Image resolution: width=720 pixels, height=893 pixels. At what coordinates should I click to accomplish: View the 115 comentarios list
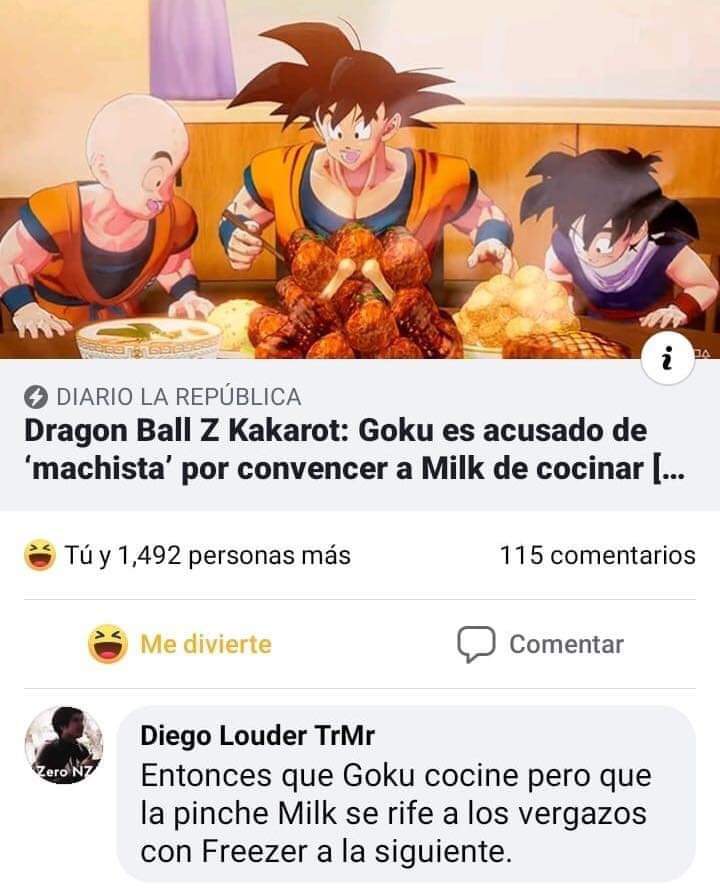click(598, 555)
